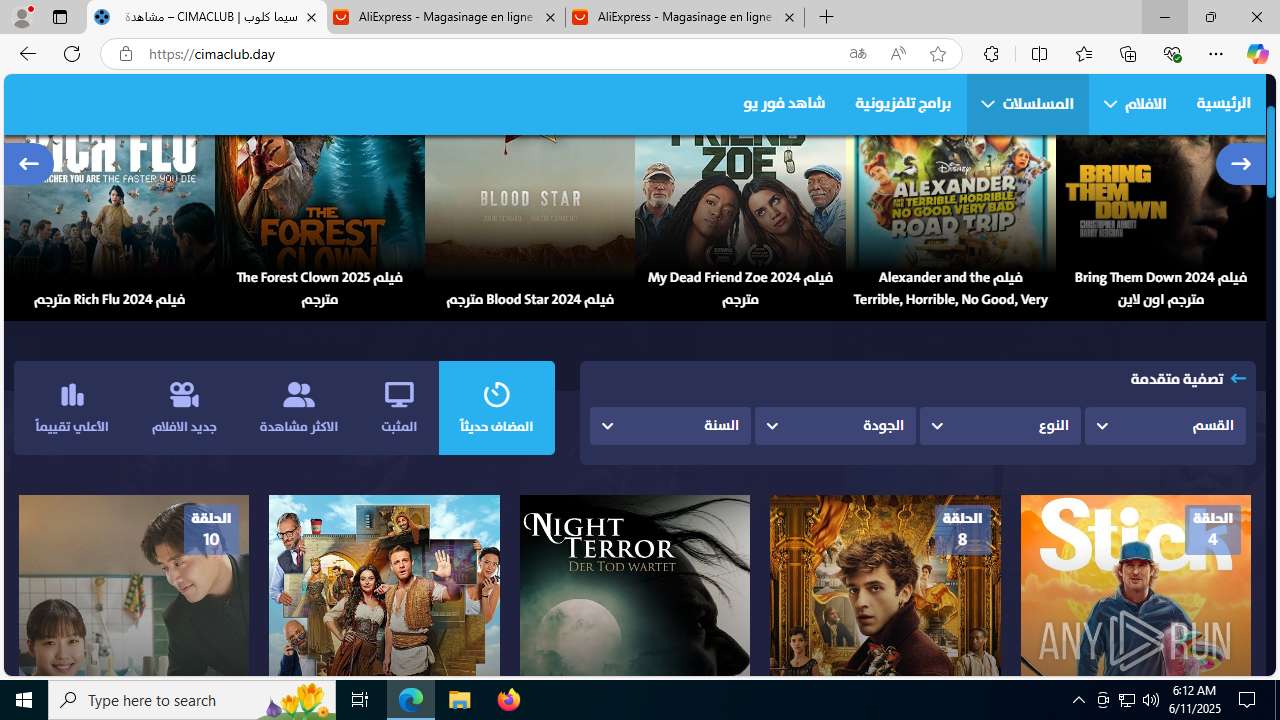Select the recently added clock icon
The width and height of the screenshot is (1280, 720).
(x=497, y=408)
